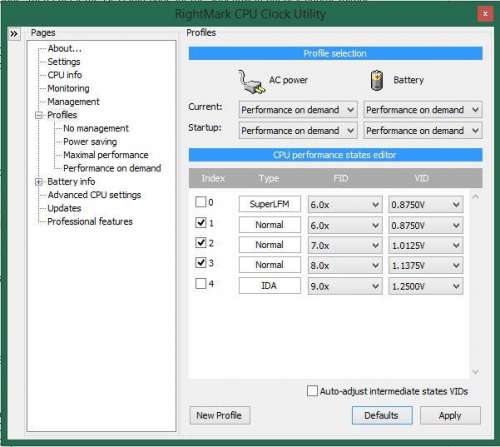Click the Profile selection header bar
Image resolution: width=500 pixels, height=447 pixels.
point(335,53)
